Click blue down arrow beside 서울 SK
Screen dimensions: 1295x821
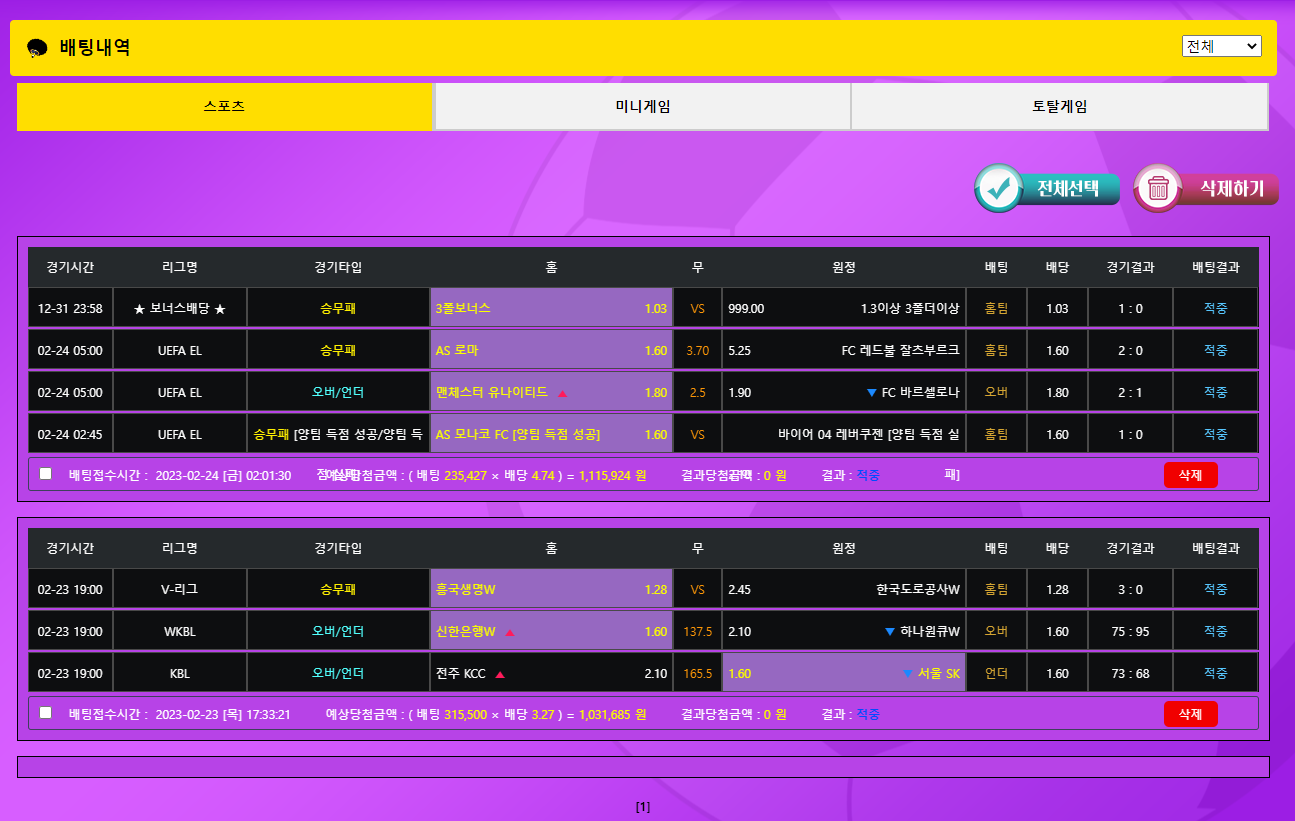coord(908,674)
